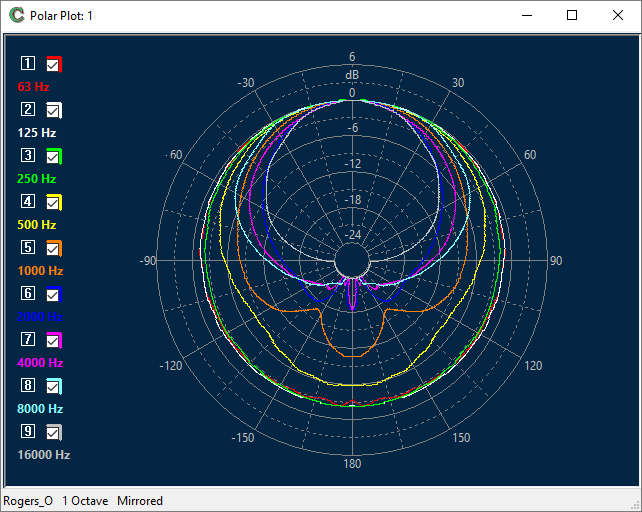Click the numbered box 1 for 63 Hz

(x=28, y=64)
